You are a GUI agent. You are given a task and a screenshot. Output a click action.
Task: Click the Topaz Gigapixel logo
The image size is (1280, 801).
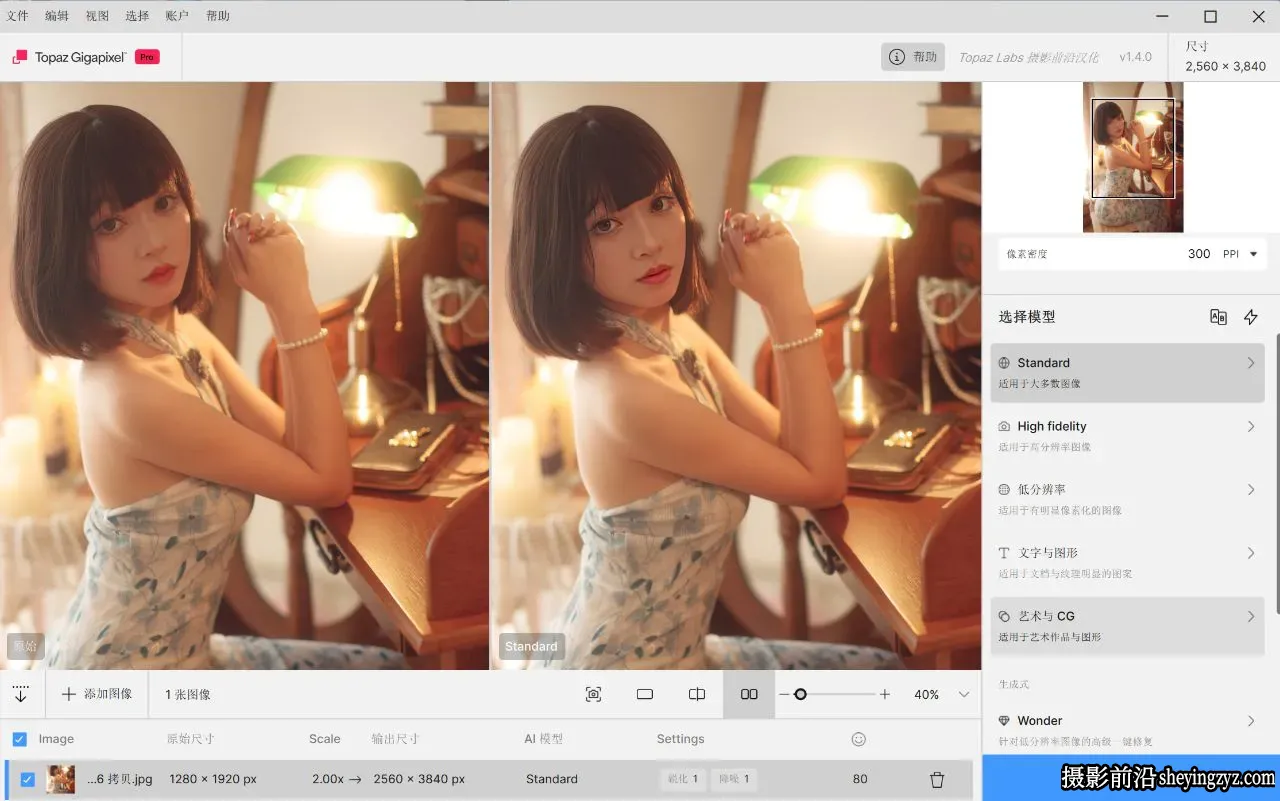(69, 57)
